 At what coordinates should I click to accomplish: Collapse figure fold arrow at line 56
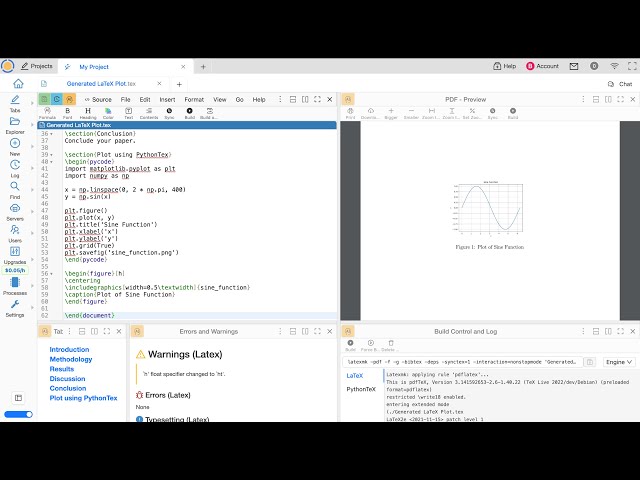point(51,273)
